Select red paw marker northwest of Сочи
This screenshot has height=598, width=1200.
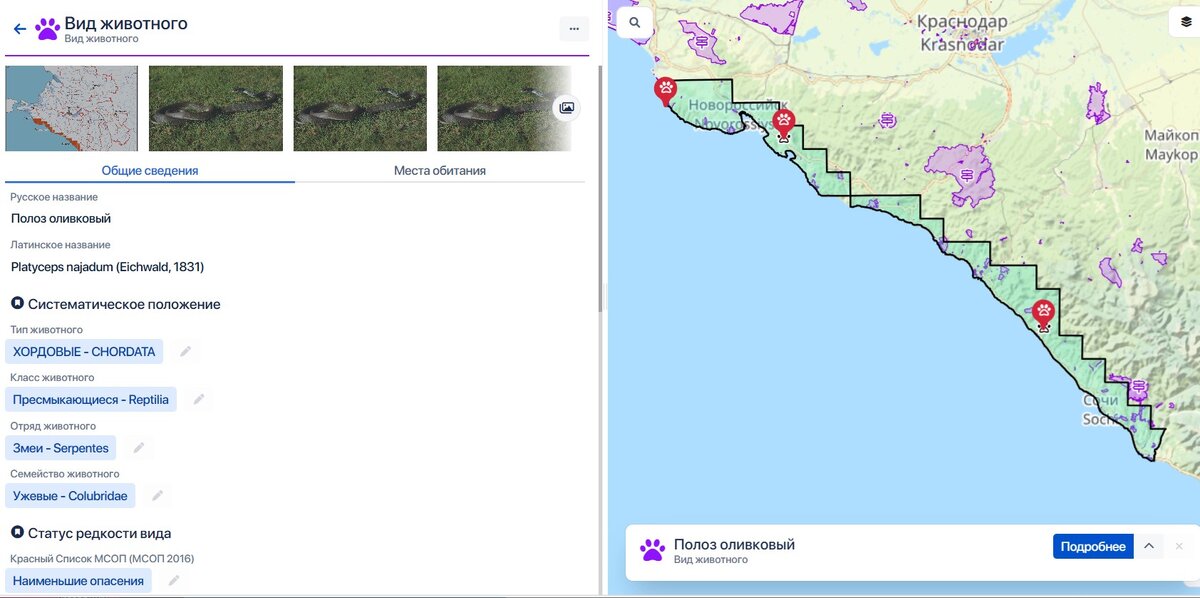tap(1043, 314)
